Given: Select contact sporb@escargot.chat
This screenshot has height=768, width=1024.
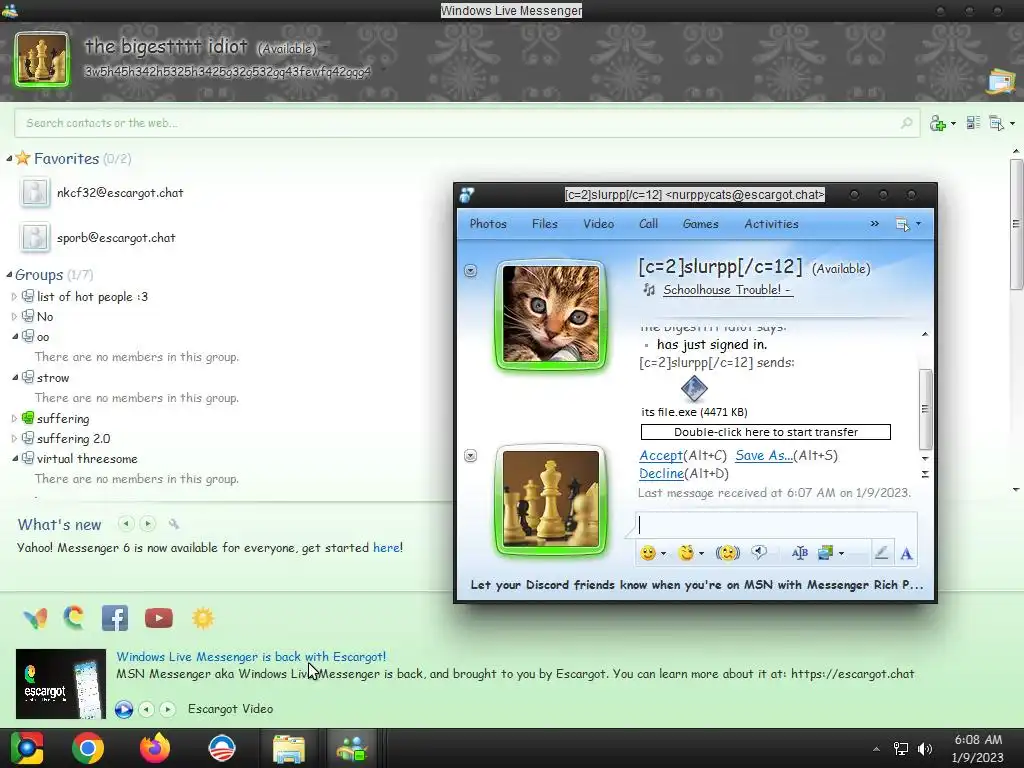Looking at the screenshot, I should [x=116, y=238].
